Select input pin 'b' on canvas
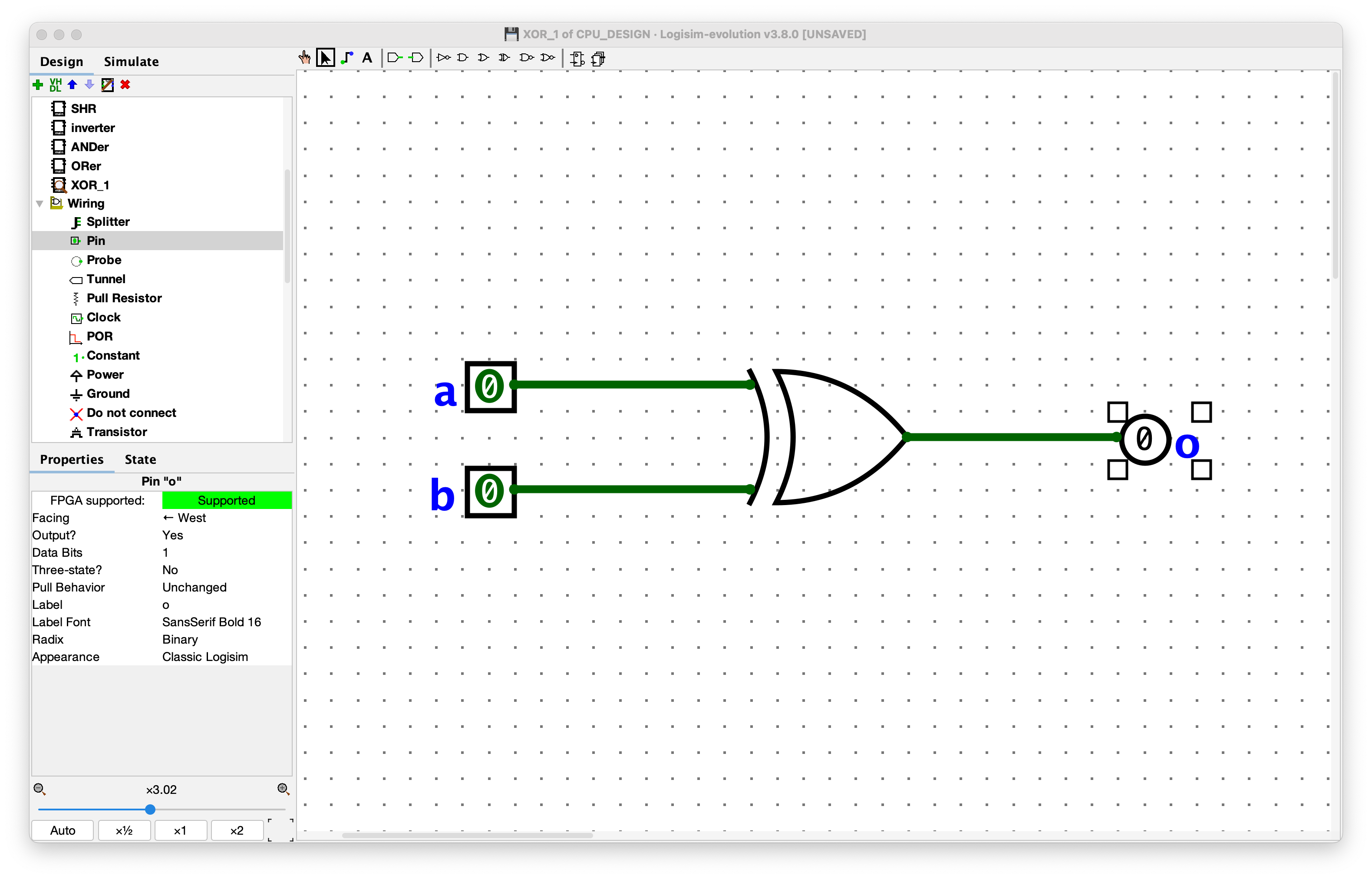This screenshot has height=879, width=1372. [491, 492]
